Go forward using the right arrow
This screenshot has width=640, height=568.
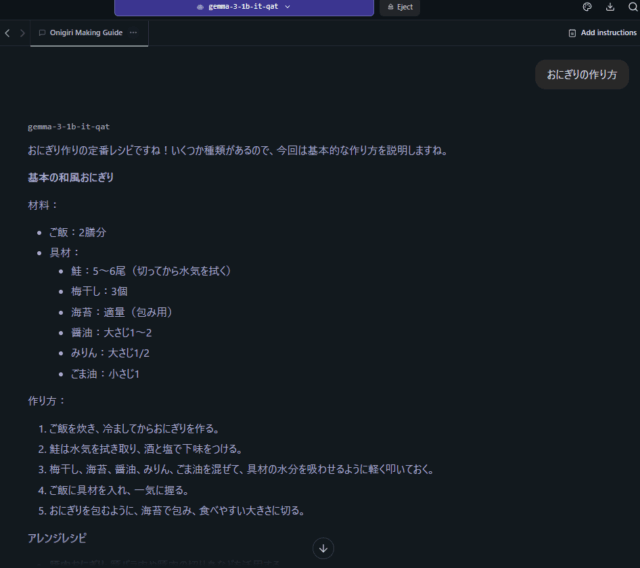pyautogui.click(x=23, y=33)
